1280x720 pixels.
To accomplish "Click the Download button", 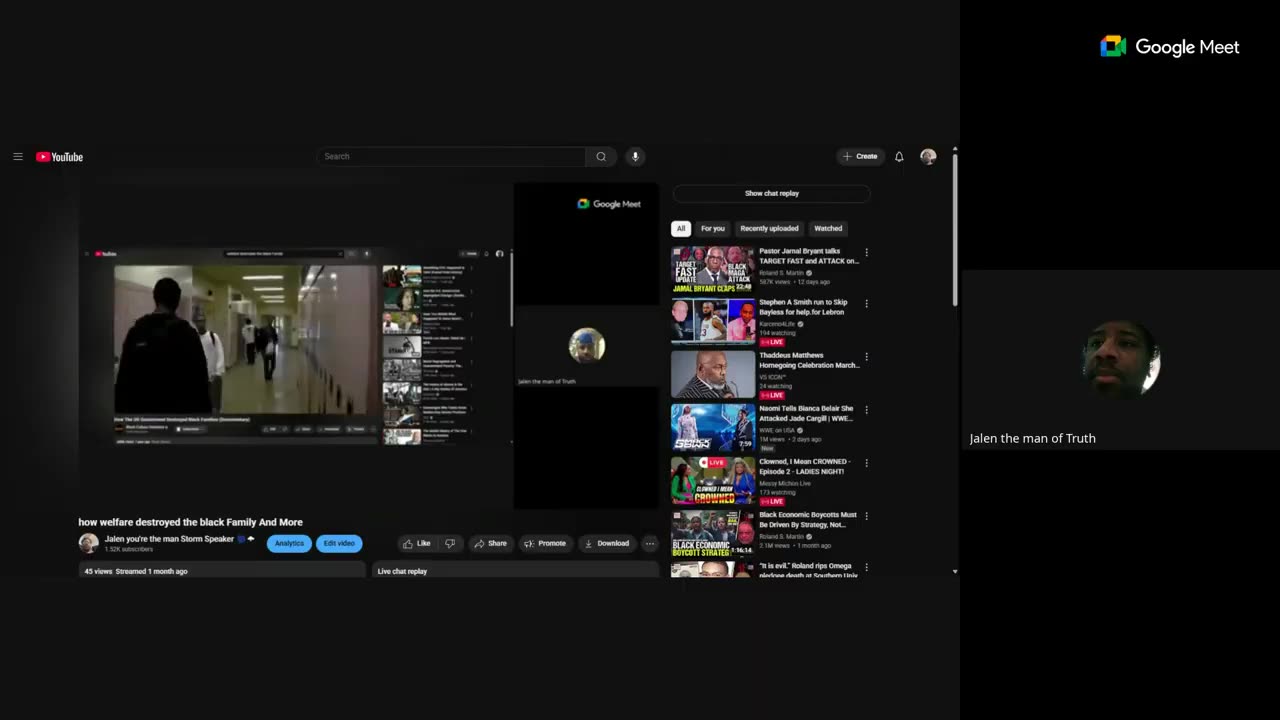I will point(607,543).
